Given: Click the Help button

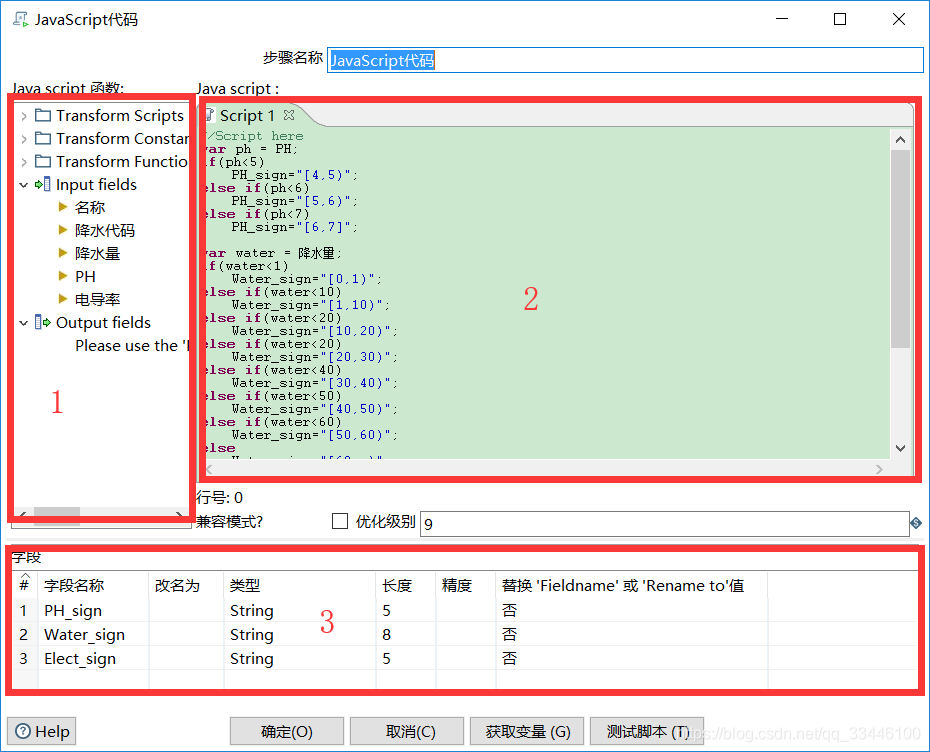Looking at the screenshot, I should coord(42,731).
